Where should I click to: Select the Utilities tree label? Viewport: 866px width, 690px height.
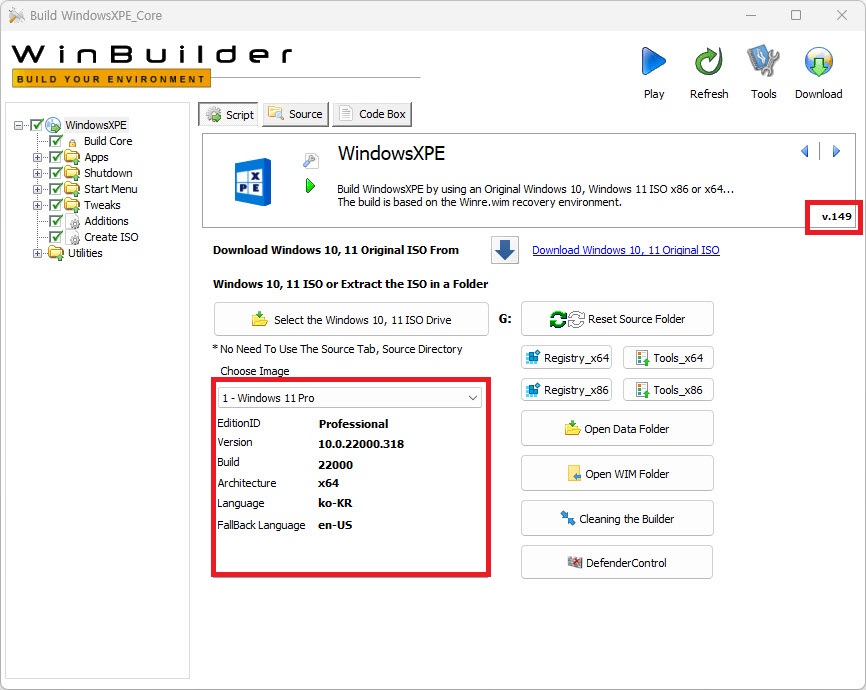pos(85,253)
